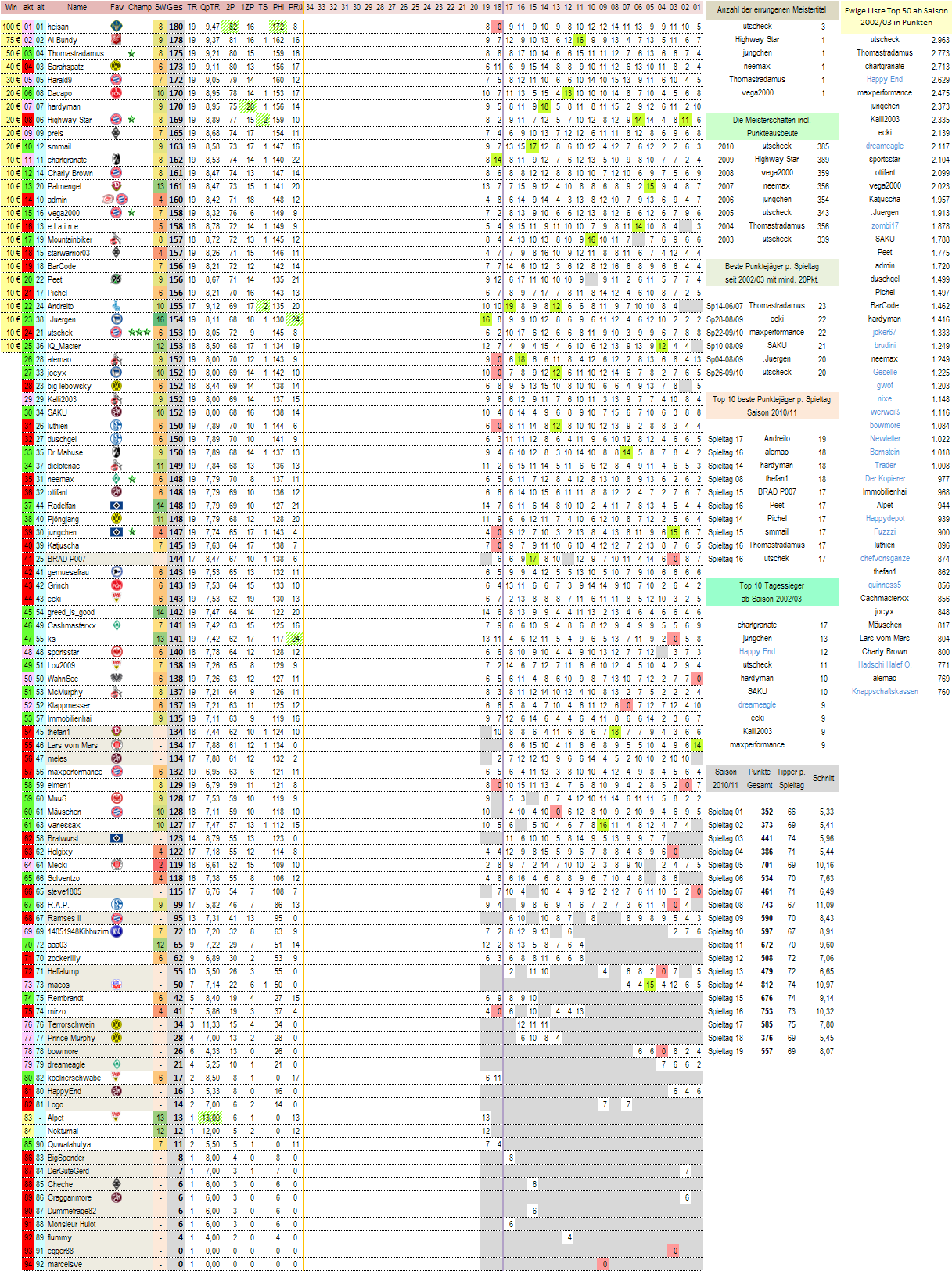
Task: Click .Juergen's Hertha BSC logo
Action: click(x=116, y=319)
